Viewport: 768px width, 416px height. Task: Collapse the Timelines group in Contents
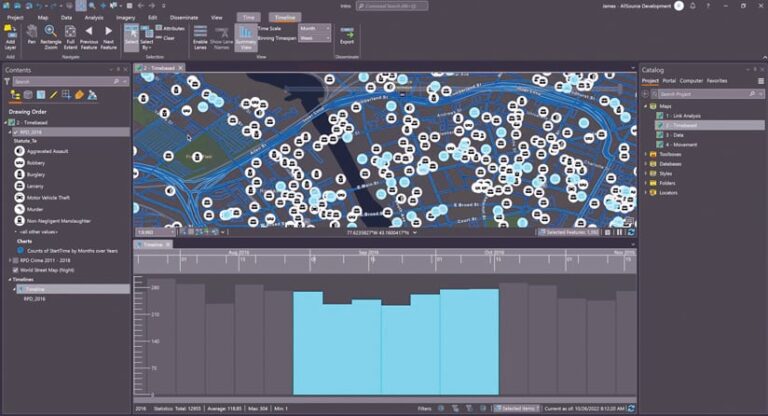9,280
